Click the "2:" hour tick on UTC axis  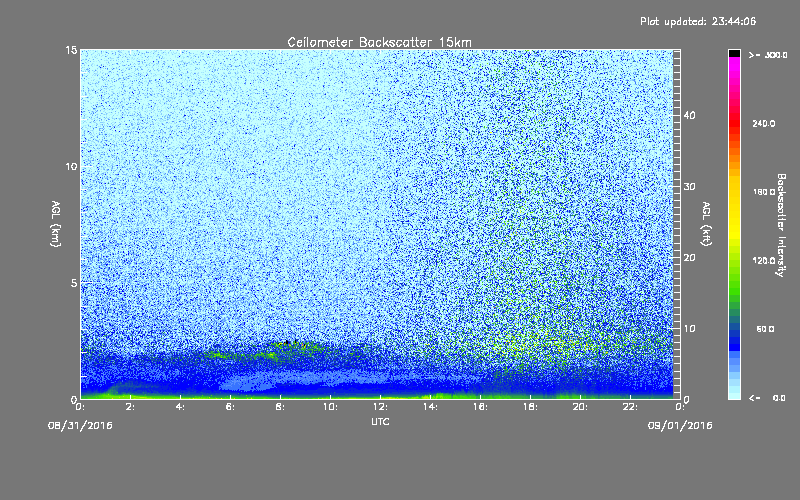(x=130, y=407)
